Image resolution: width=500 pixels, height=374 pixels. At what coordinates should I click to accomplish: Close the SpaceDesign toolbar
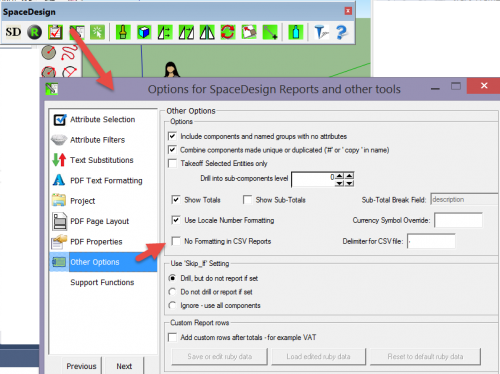[x=348, y=11]
